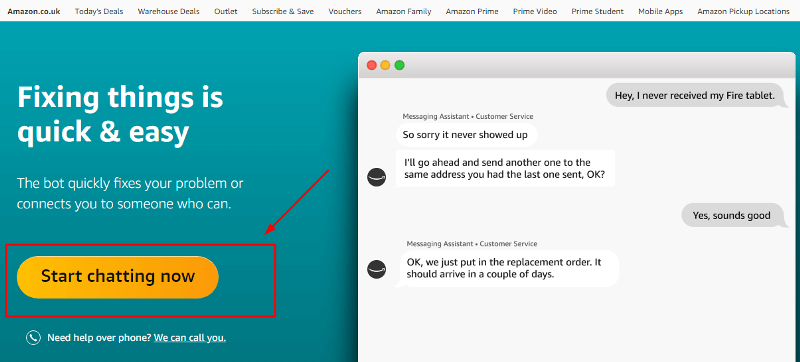Viewport: 800px width, 362px height.
Task: Click the 'OK, we just put in the replacement order' message
Action: pyautogui.click(x=508, y=269)
